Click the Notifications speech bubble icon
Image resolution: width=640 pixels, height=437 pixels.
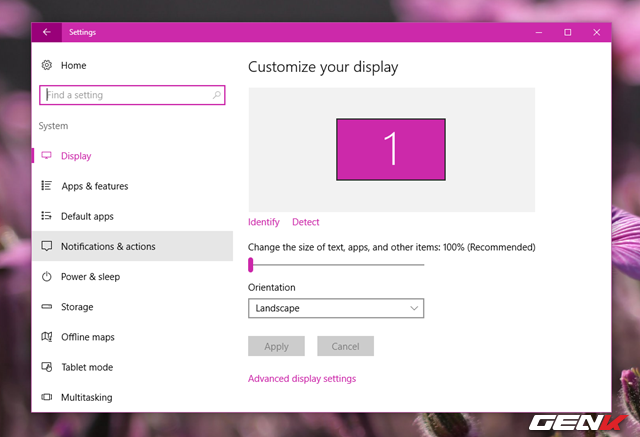(47, 246)
